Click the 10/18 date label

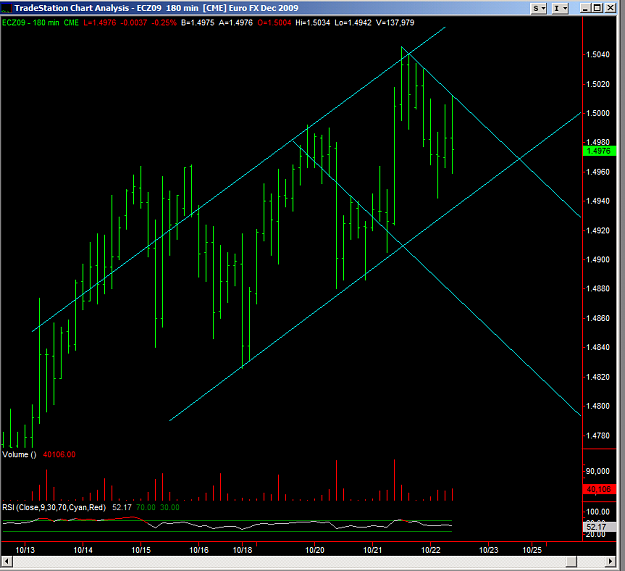point(242,550)
